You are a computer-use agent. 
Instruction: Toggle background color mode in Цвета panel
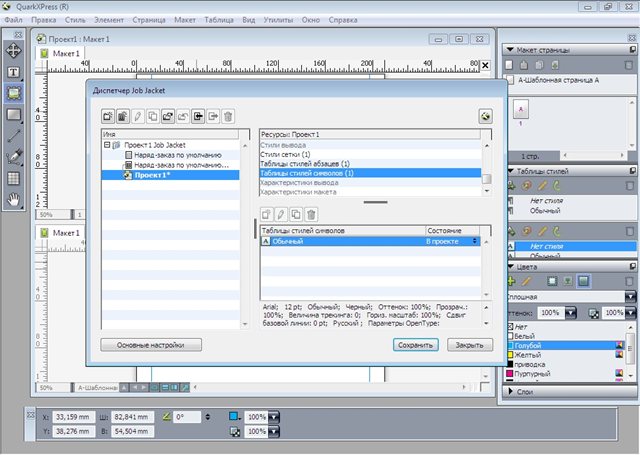click(x=583, y=281)
